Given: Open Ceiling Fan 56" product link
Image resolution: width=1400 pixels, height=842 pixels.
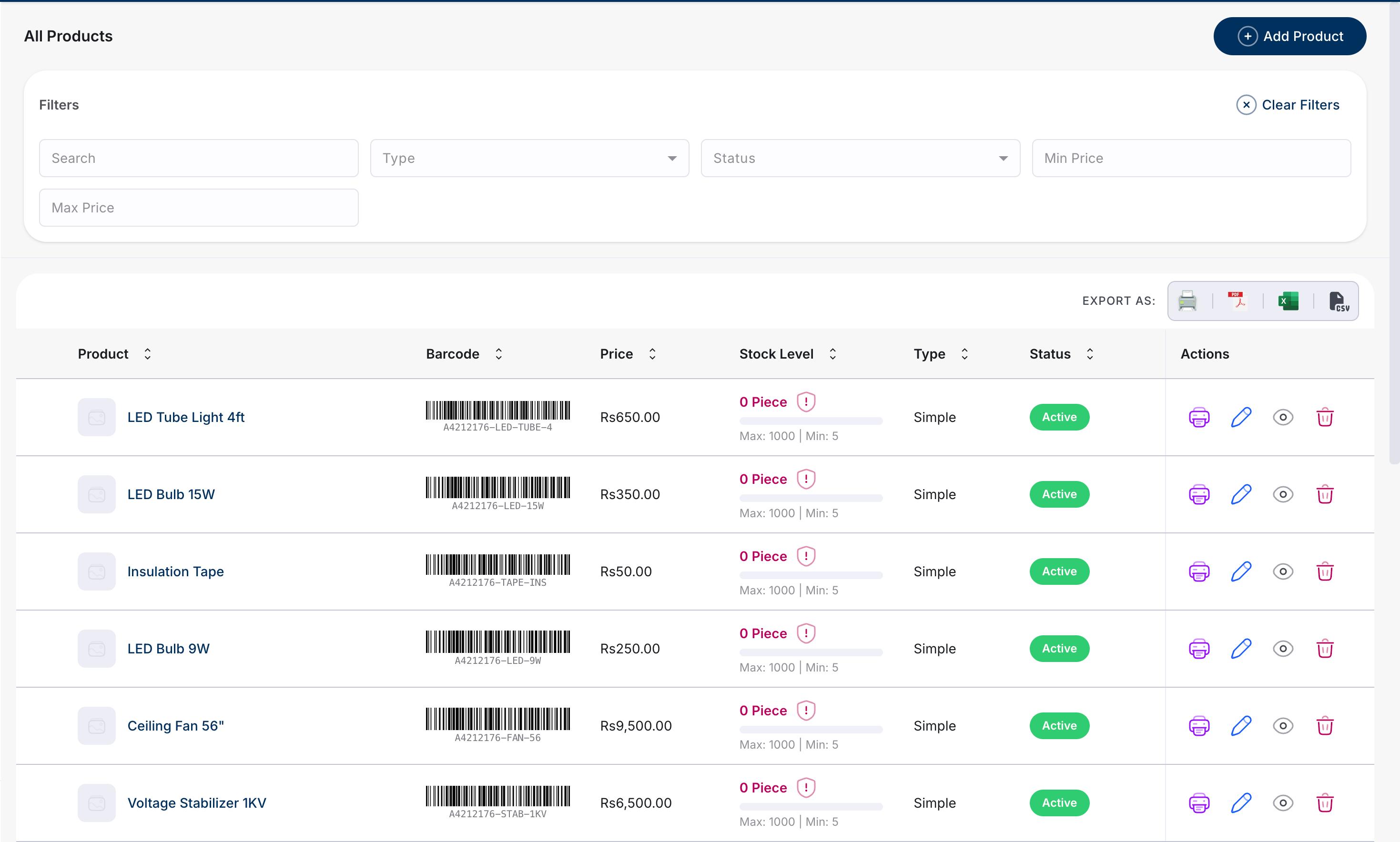Looking at the screenshot, I should 175,726.
